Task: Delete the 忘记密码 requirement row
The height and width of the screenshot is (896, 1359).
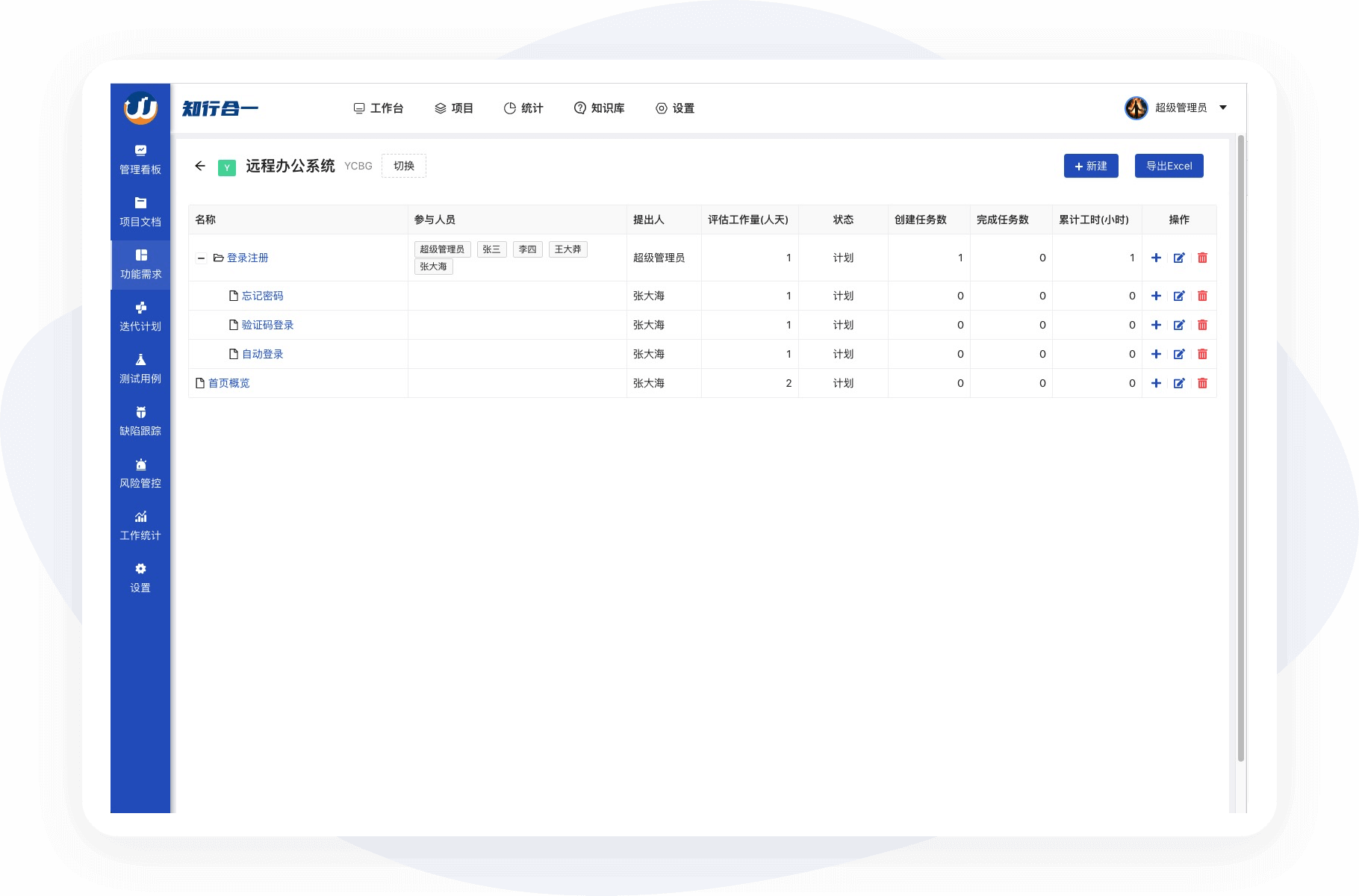Action: click(1202, 296)
